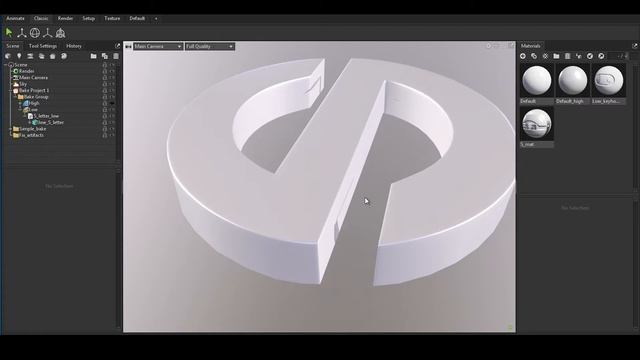Toggle lock on Main Camera row
The width and height of the screenshot is (640, 360).
pyautogui.click(x=105, y=78)
